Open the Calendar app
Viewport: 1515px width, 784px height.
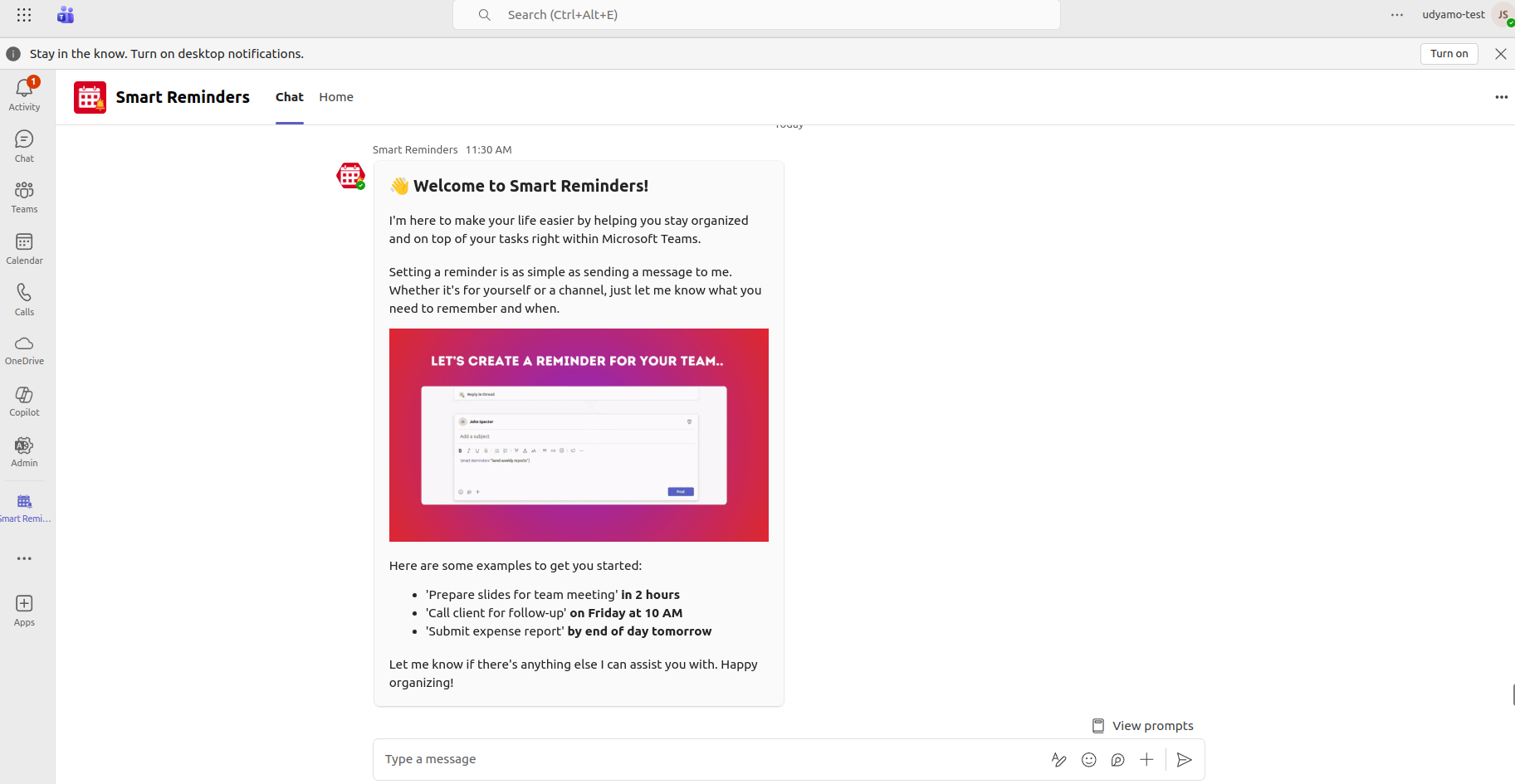coord(24,248)
